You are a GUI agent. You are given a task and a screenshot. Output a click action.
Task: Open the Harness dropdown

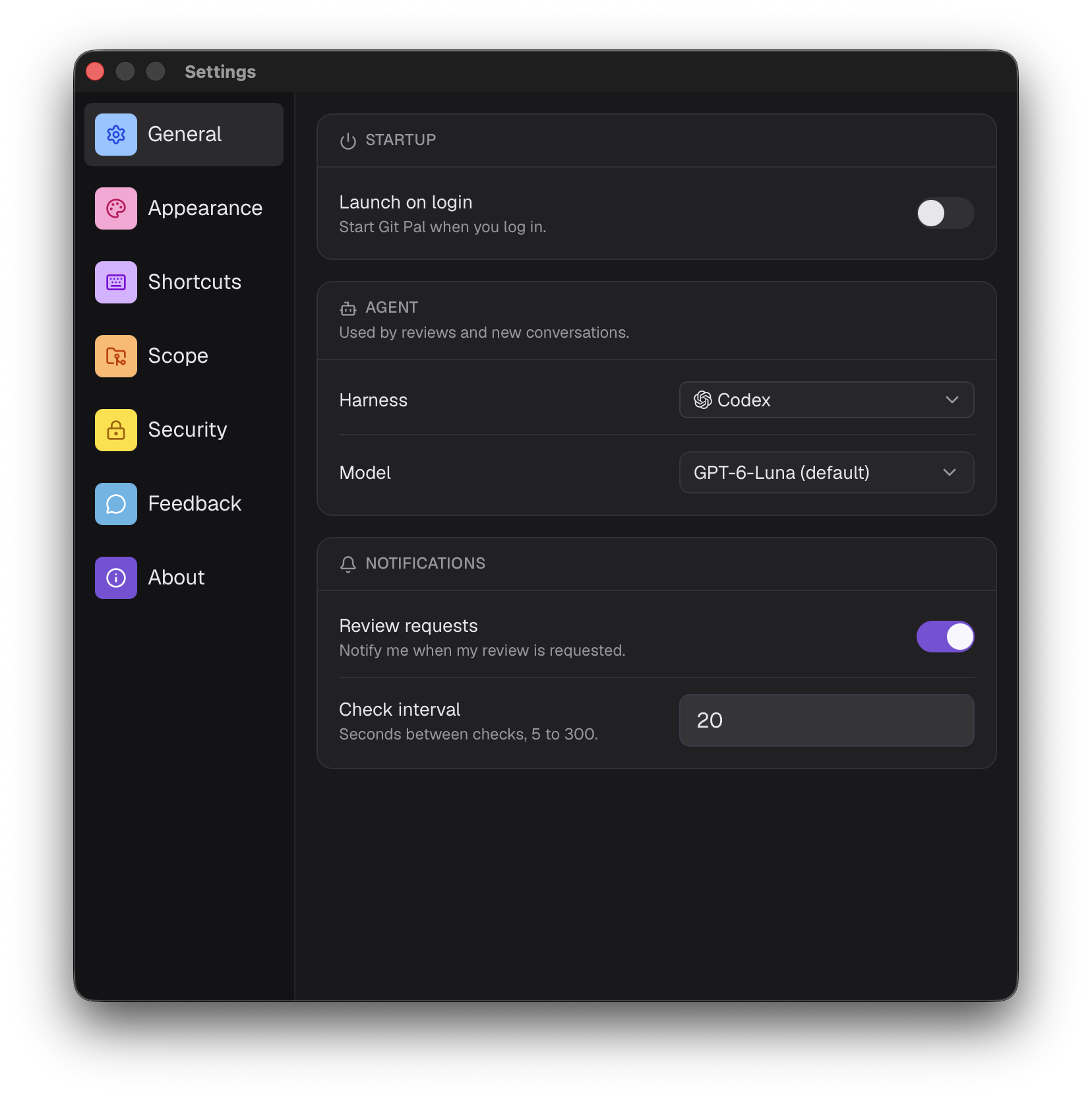[826, 400]
